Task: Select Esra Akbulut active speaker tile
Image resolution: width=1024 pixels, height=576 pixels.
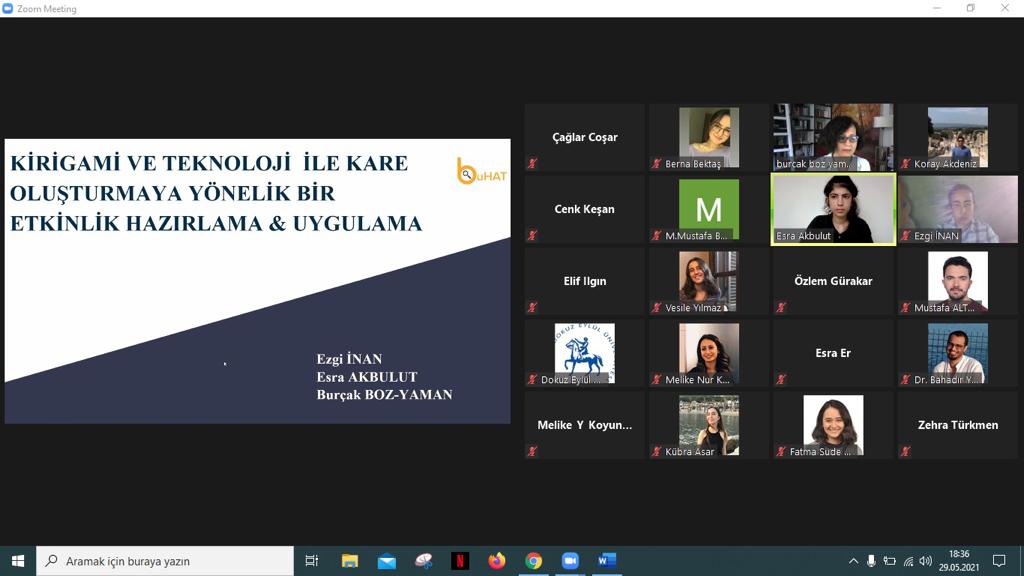Action: [833, 209]
